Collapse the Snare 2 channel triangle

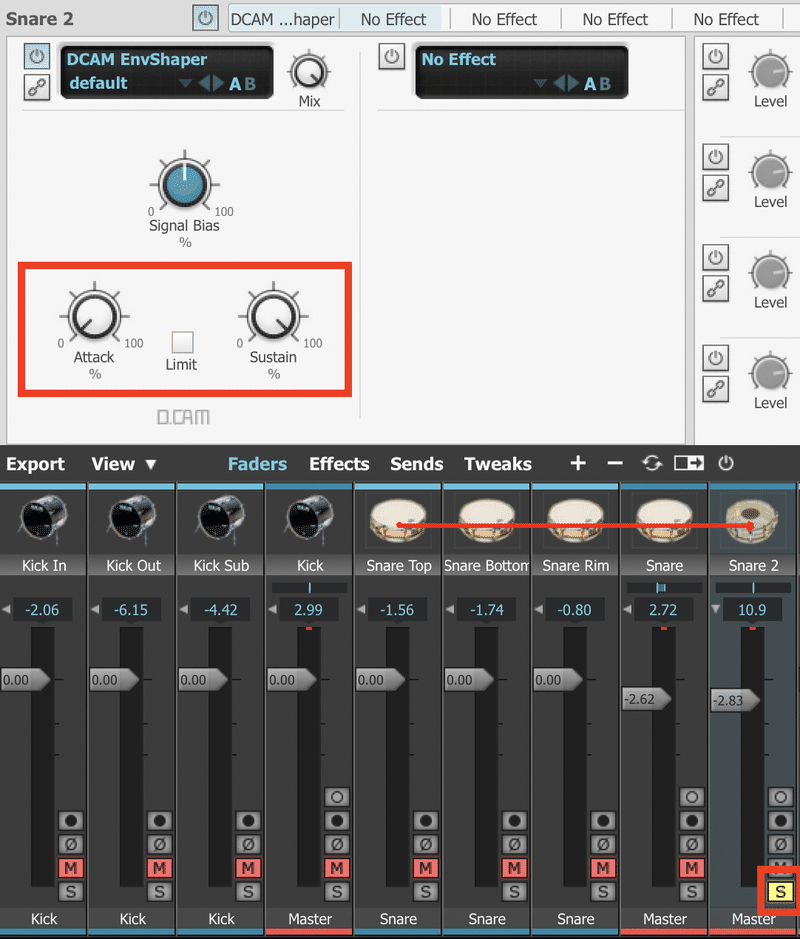[716, 609]
